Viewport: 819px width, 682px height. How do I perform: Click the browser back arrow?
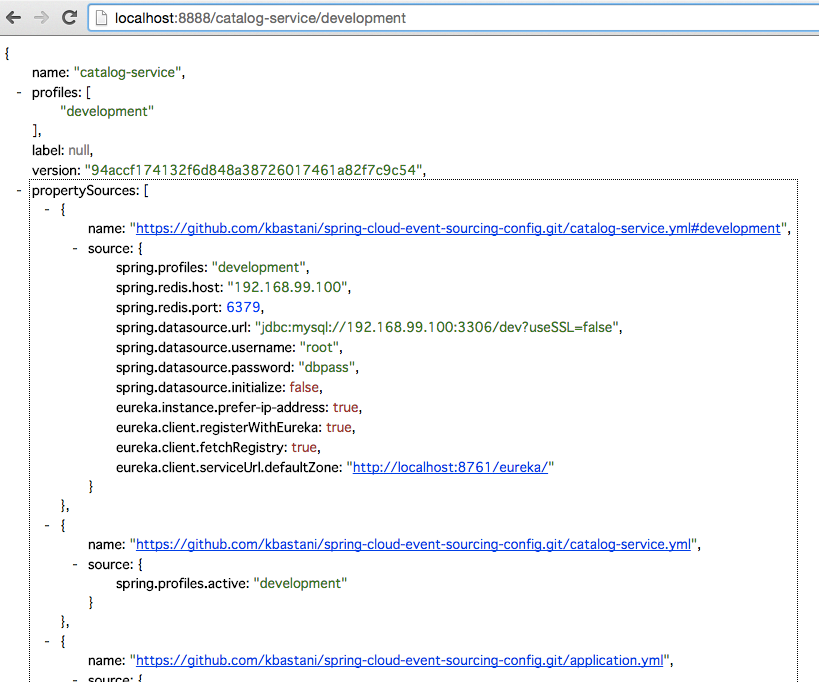coord(14,17)
